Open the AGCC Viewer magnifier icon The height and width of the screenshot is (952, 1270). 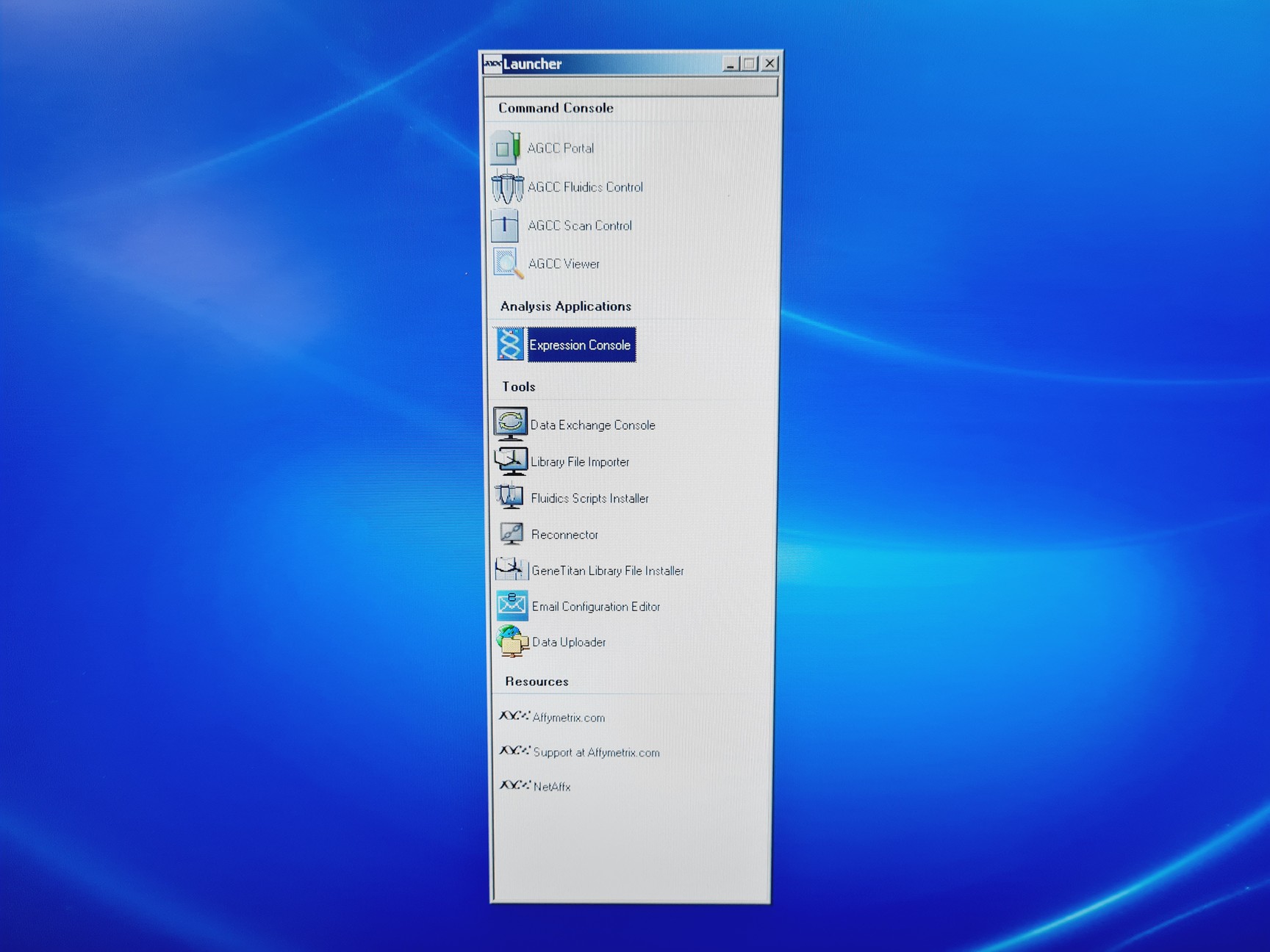(508, 264)
